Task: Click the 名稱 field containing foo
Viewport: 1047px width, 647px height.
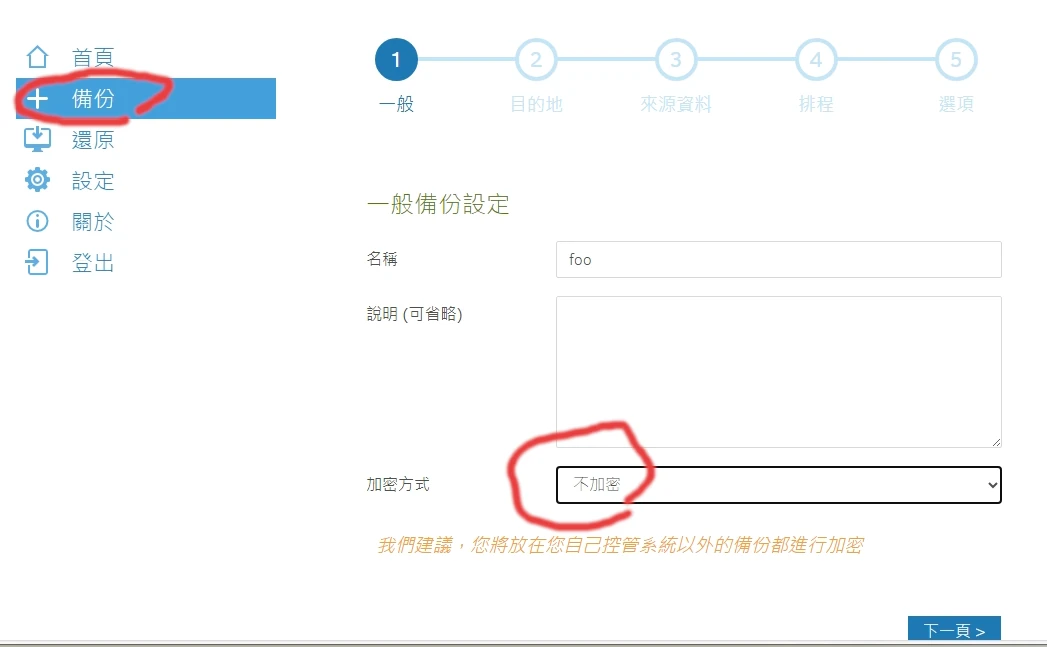Action: pyautogui.click(x=778, y=259)
